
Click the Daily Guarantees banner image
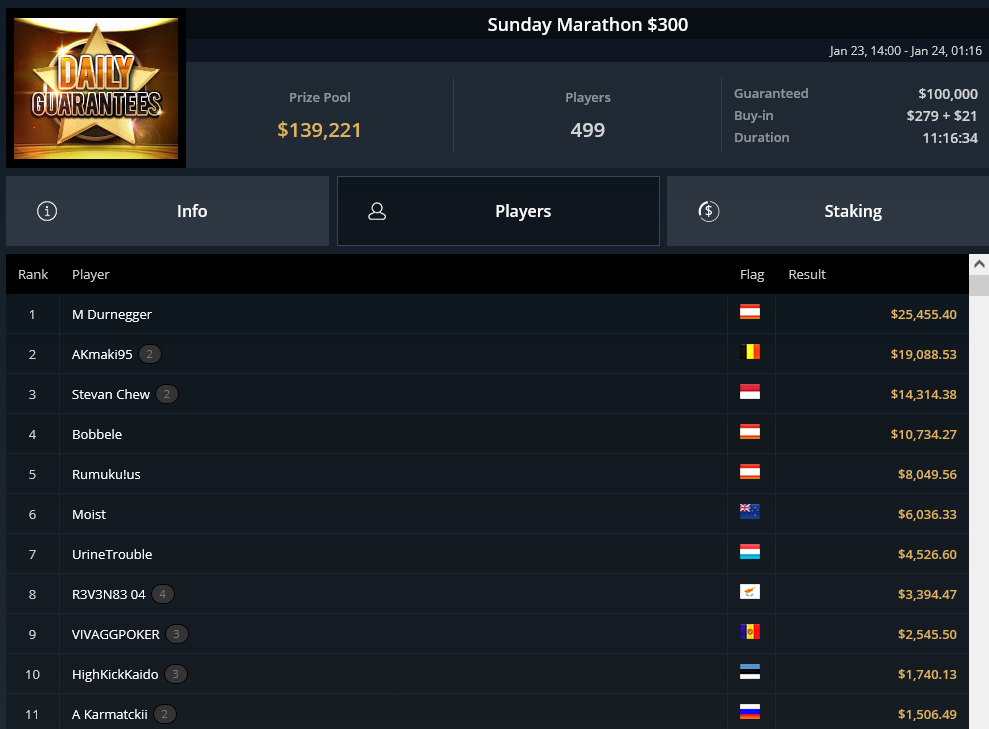pos(96,88)
